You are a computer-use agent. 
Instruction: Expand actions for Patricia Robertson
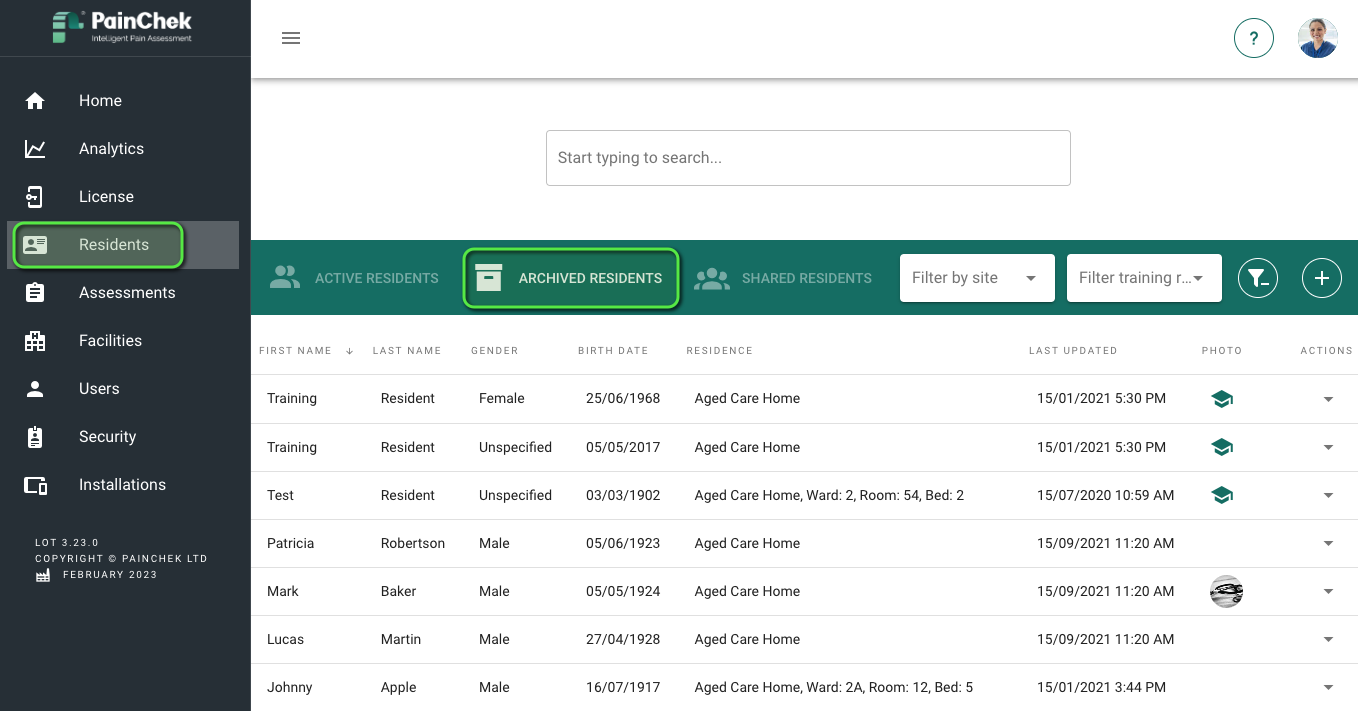[x=1328, y=544]
